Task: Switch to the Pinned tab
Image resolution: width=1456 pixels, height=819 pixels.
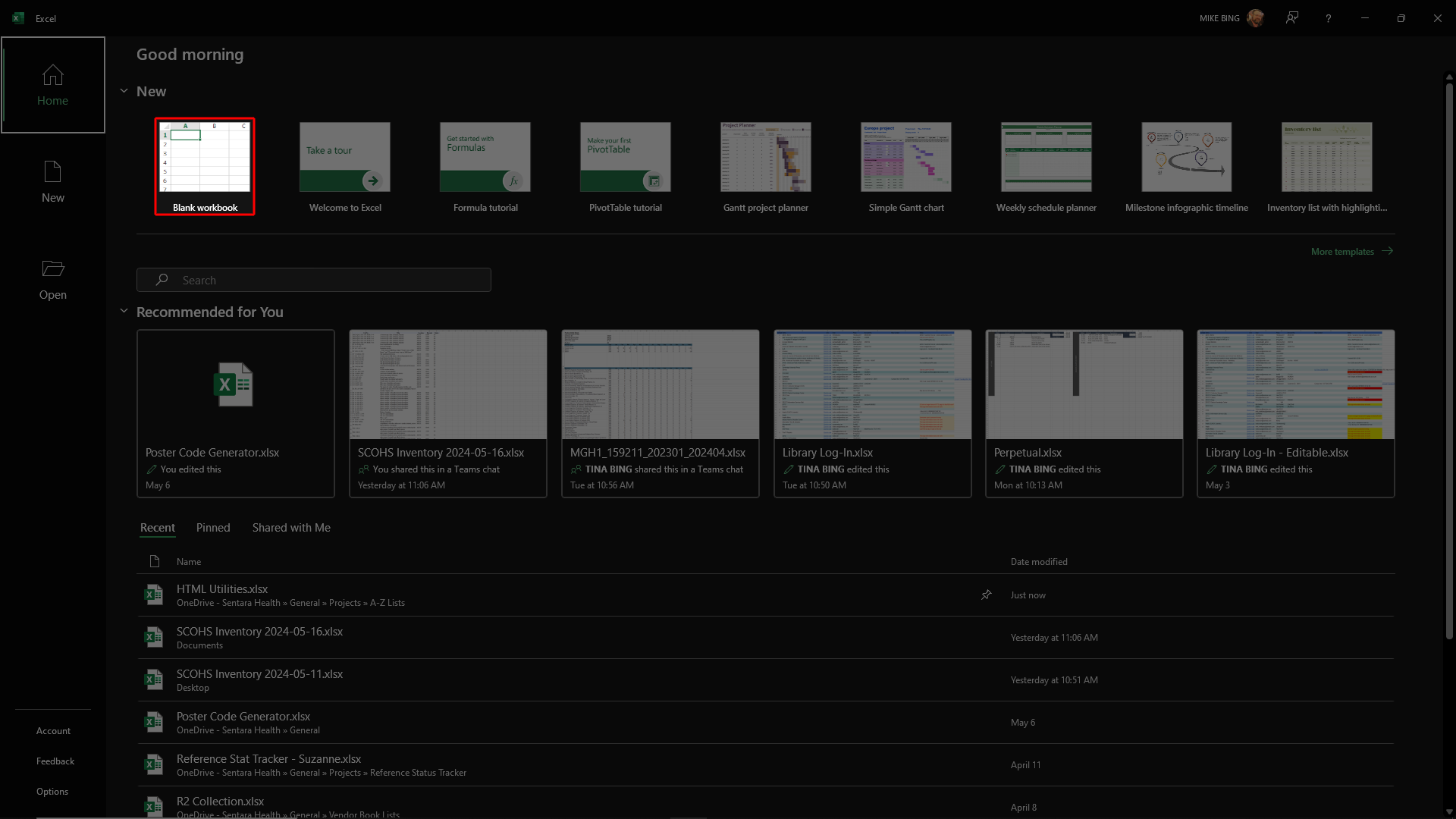Action: [x=213, y=528]
